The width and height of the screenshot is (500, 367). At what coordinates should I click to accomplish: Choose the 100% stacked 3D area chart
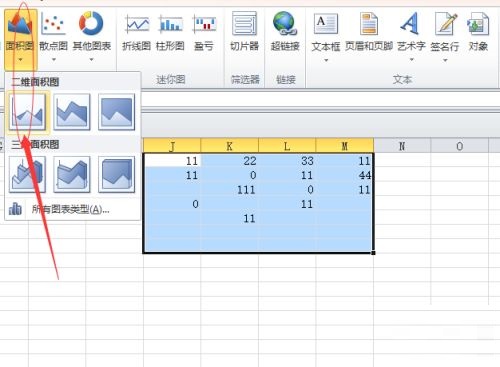pyautogui.click(x=116, y=175)
